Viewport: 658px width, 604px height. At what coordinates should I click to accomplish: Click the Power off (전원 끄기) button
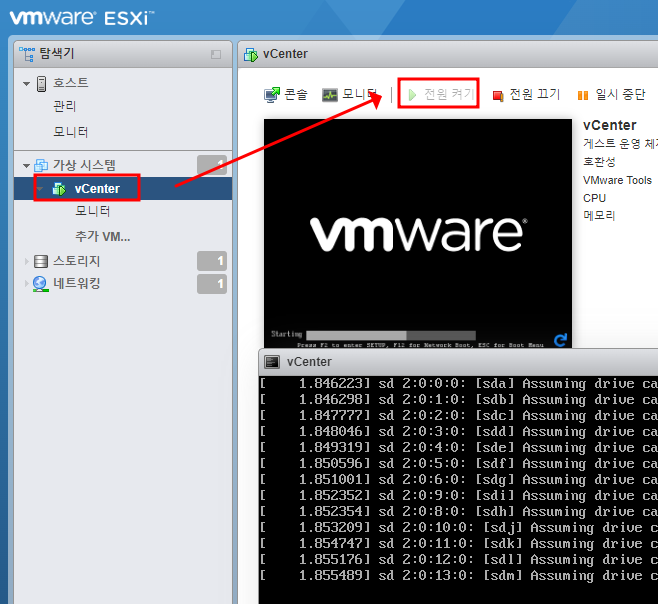pyautogui.click(x=526, y=94)
